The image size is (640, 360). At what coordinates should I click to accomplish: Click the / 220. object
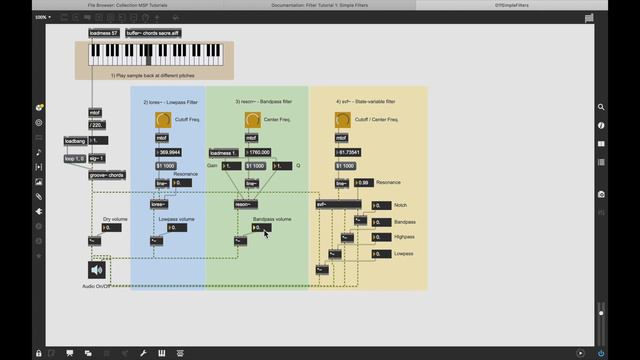click(97, 125)
